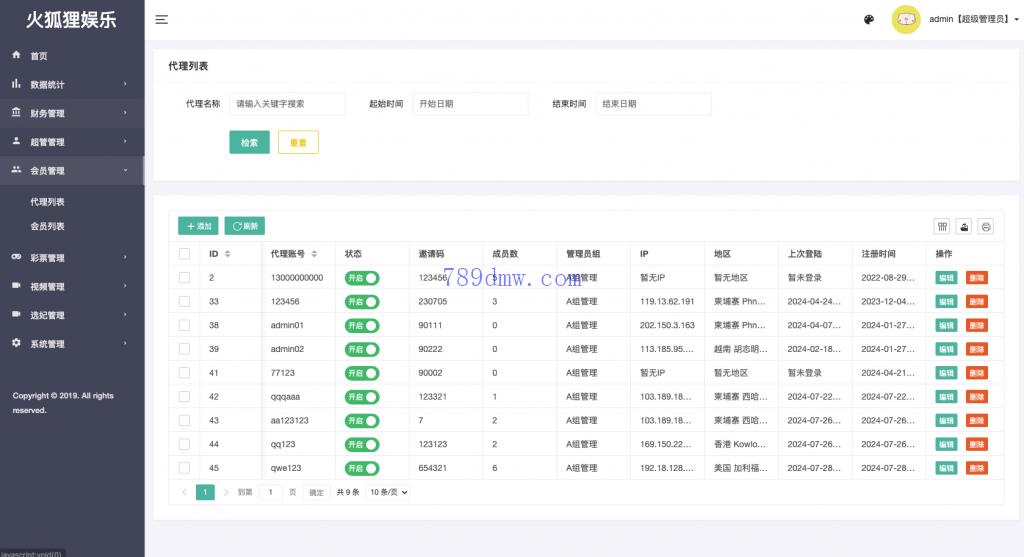Select 代理列表 in the sidebar submenu
This screenshot has height=557, width=1024.
click(48, 201)
